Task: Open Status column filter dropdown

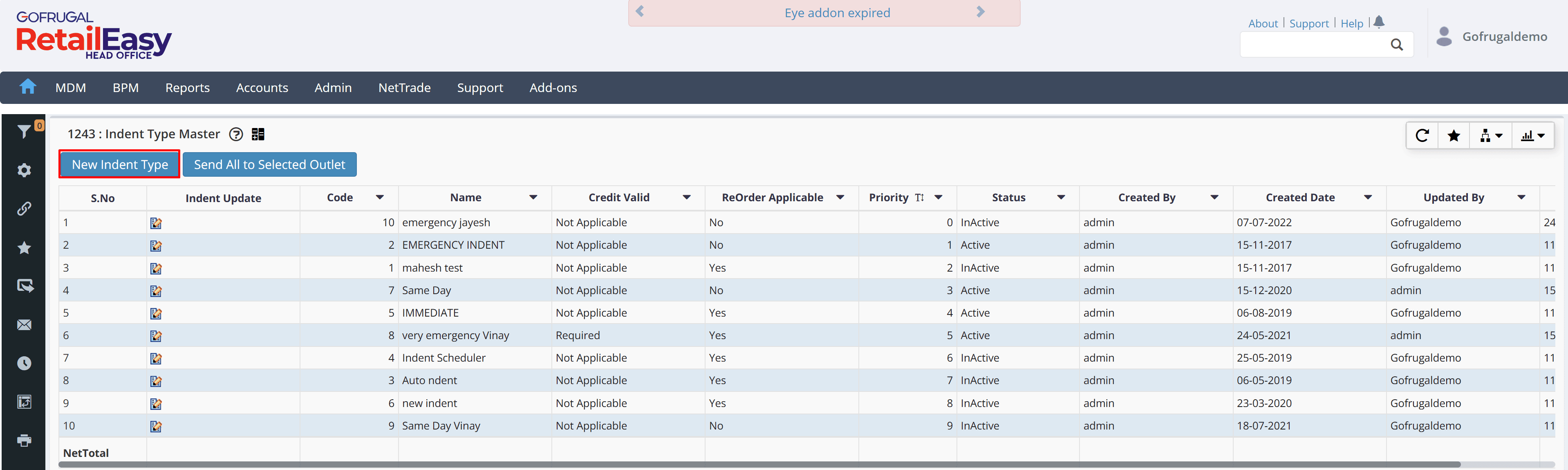Action: click(x=1061, y=197)
